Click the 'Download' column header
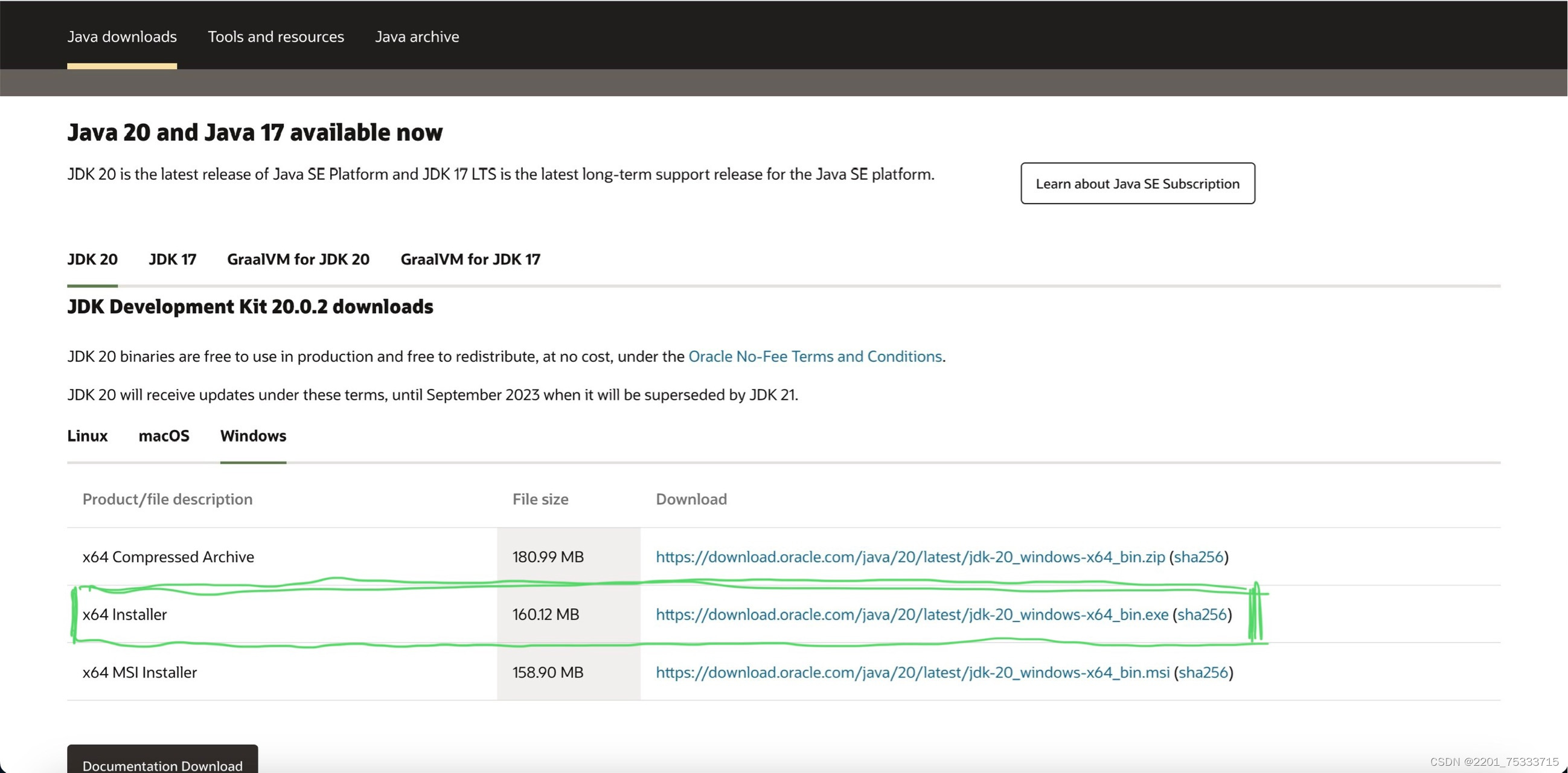This screenshot has height=773, width=1568. click(691, 499)
